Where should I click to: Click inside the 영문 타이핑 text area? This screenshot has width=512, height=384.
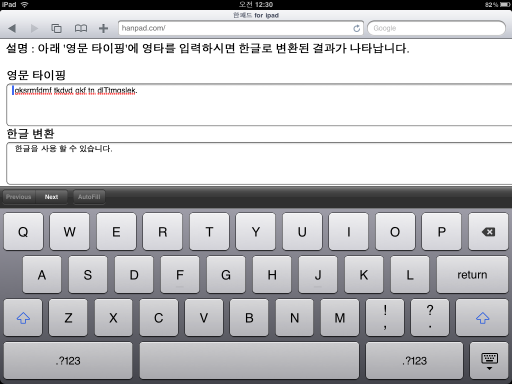(x=259, y=105)
